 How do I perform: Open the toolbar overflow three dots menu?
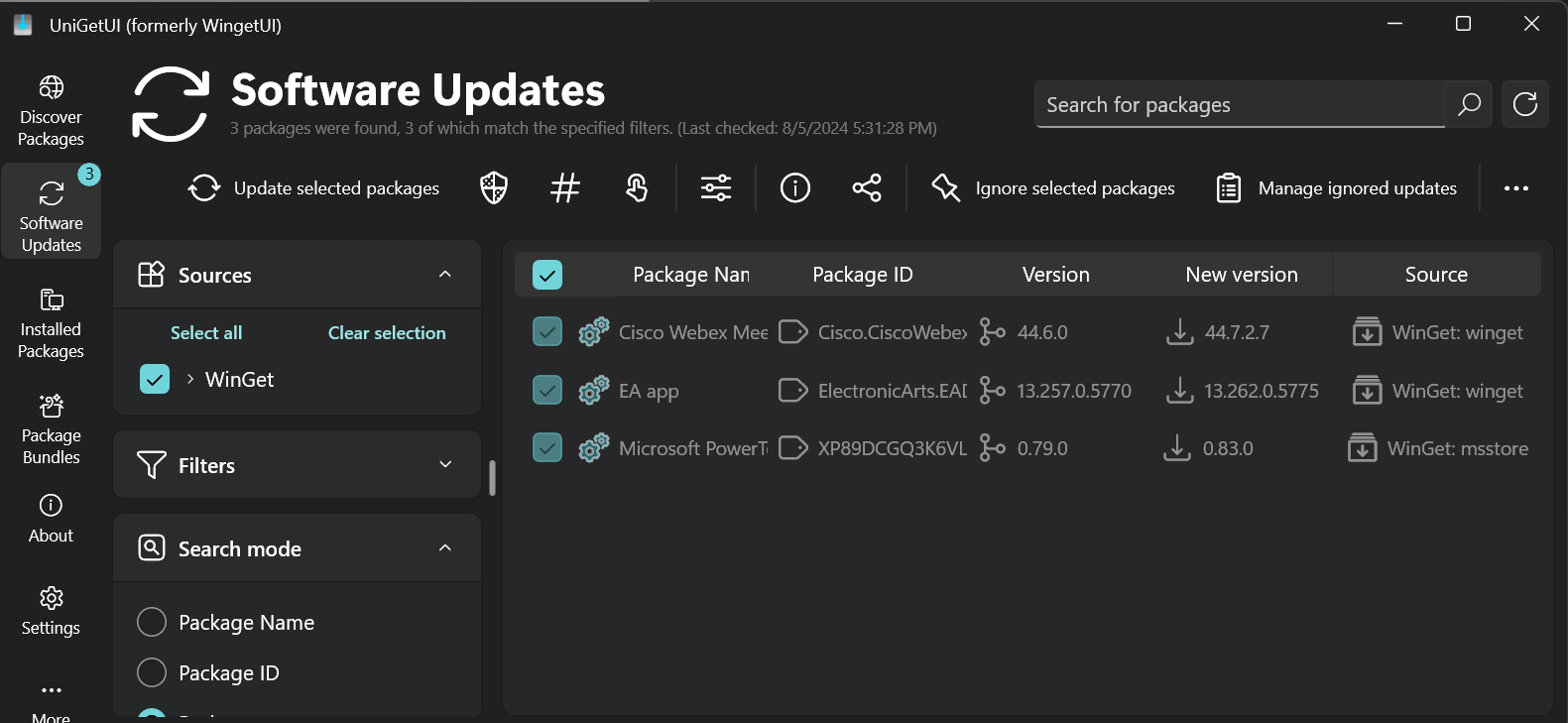click(1516, 187)
